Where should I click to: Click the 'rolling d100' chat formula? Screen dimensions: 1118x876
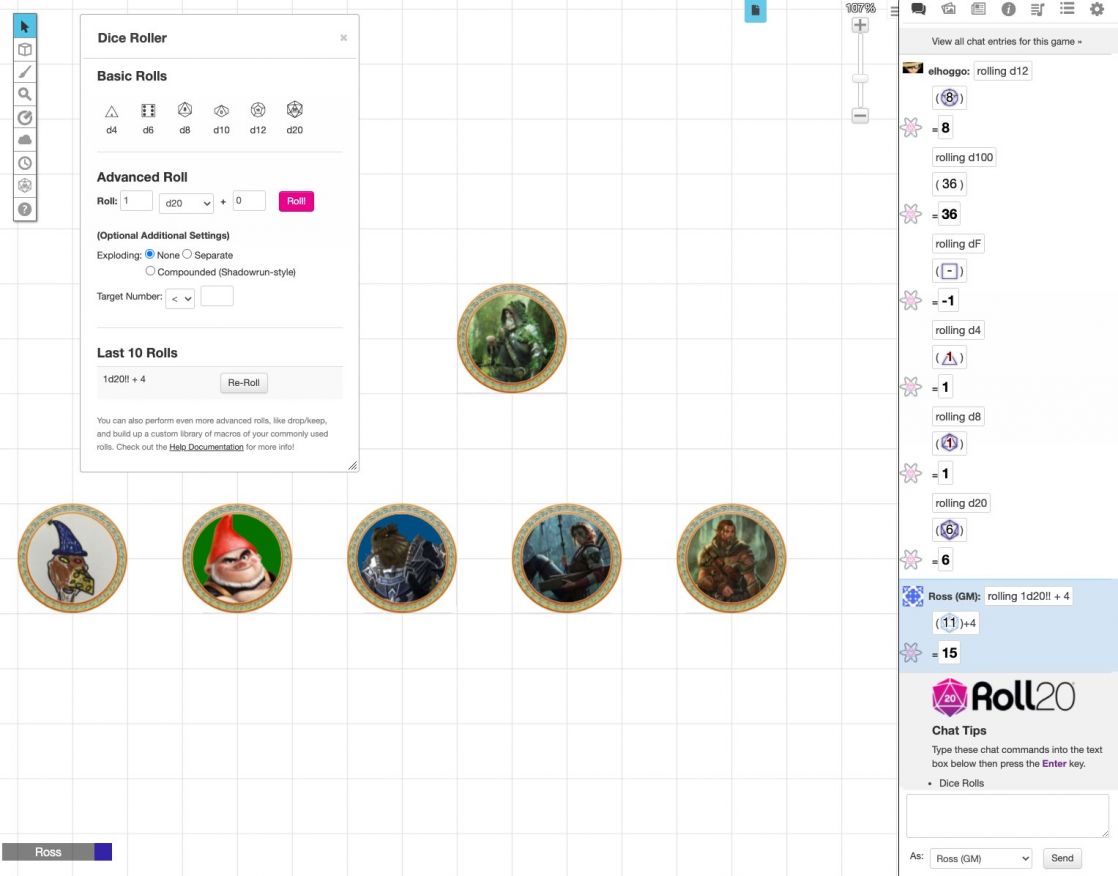coord(964,158)
